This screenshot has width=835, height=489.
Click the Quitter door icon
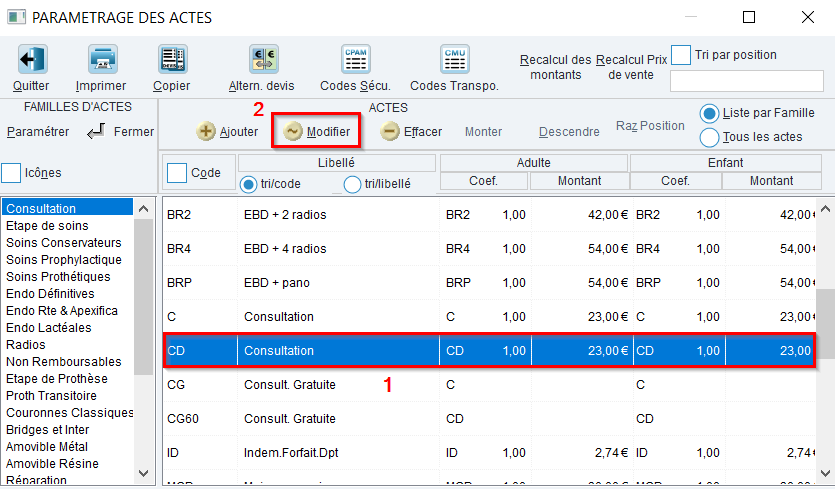point(32,59)
